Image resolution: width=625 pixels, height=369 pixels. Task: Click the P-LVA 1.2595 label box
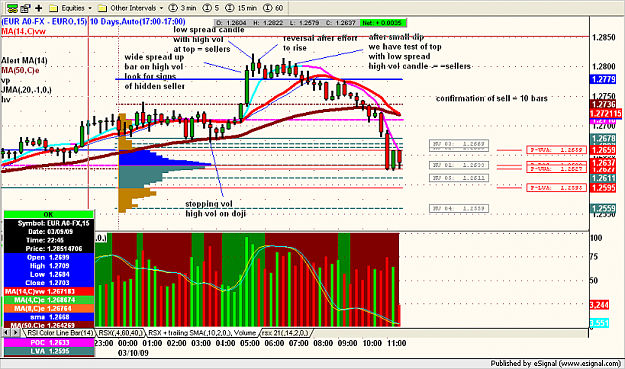(556, 187)
